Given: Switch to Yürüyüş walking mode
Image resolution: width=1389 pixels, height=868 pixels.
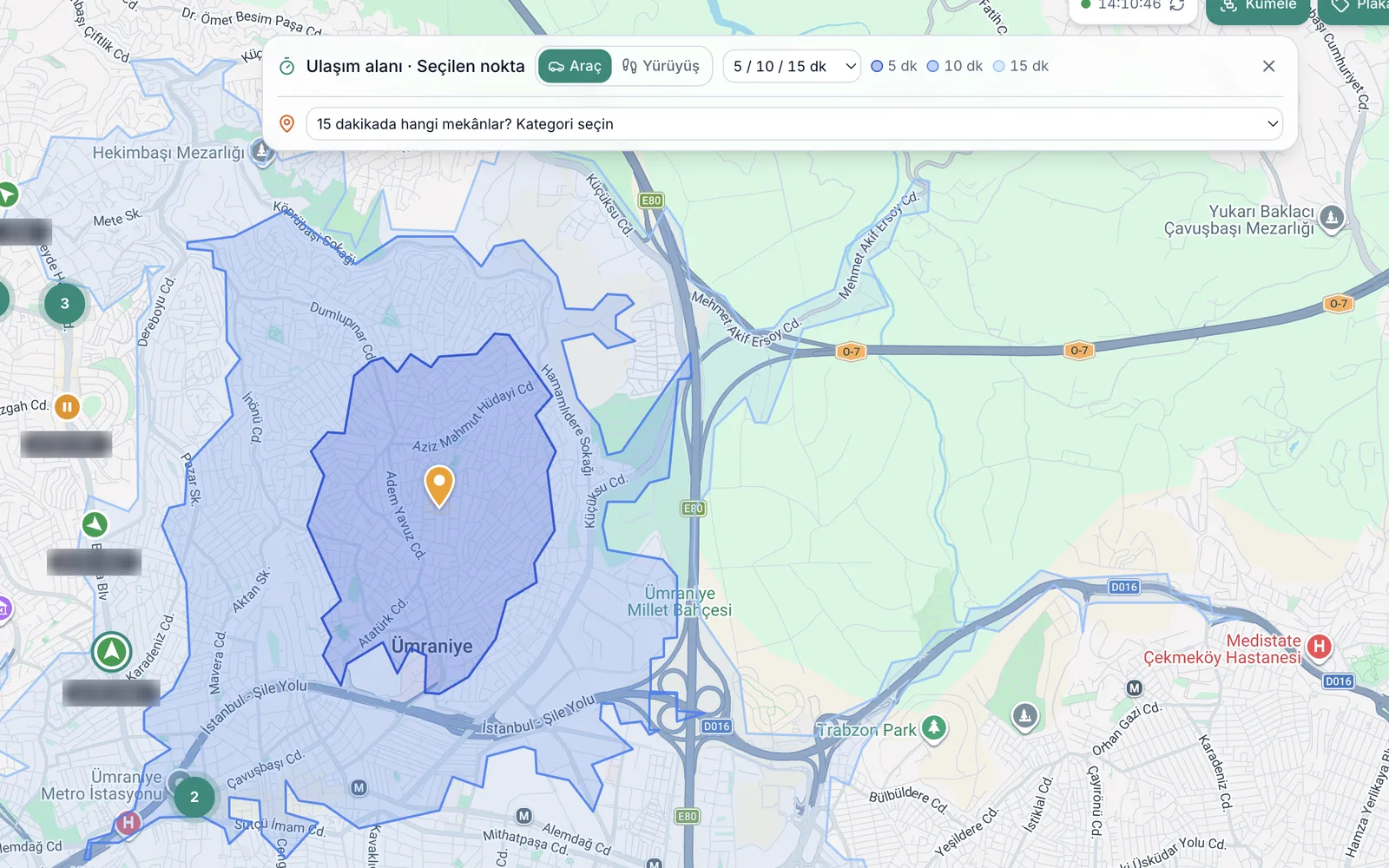Looking at the screenshot, I should pos(661,66).
